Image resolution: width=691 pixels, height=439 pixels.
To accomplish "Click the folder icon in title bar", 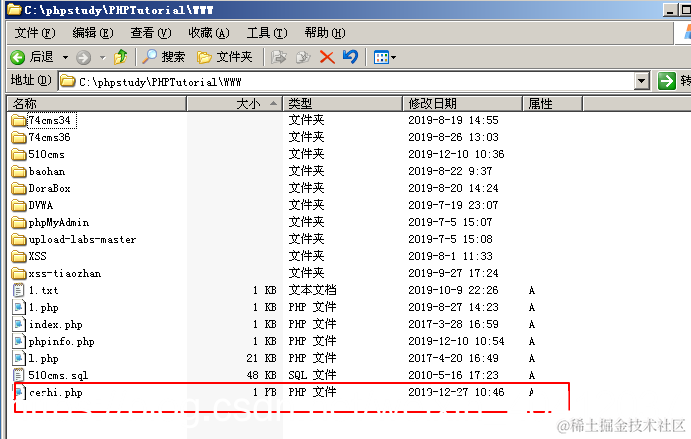I will pos(14,9).
